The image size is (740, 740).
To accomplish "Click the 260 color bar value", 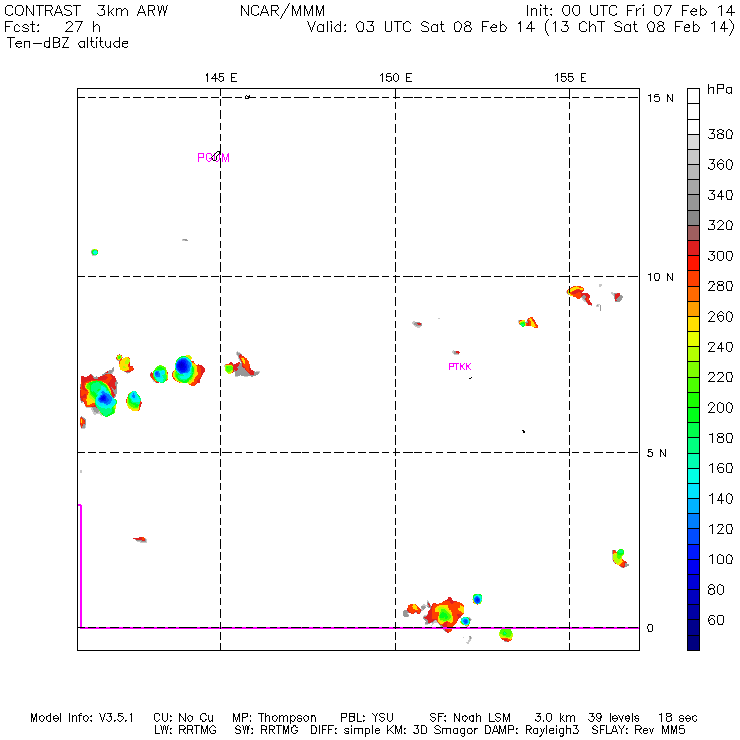I will [x=720, y=317].
